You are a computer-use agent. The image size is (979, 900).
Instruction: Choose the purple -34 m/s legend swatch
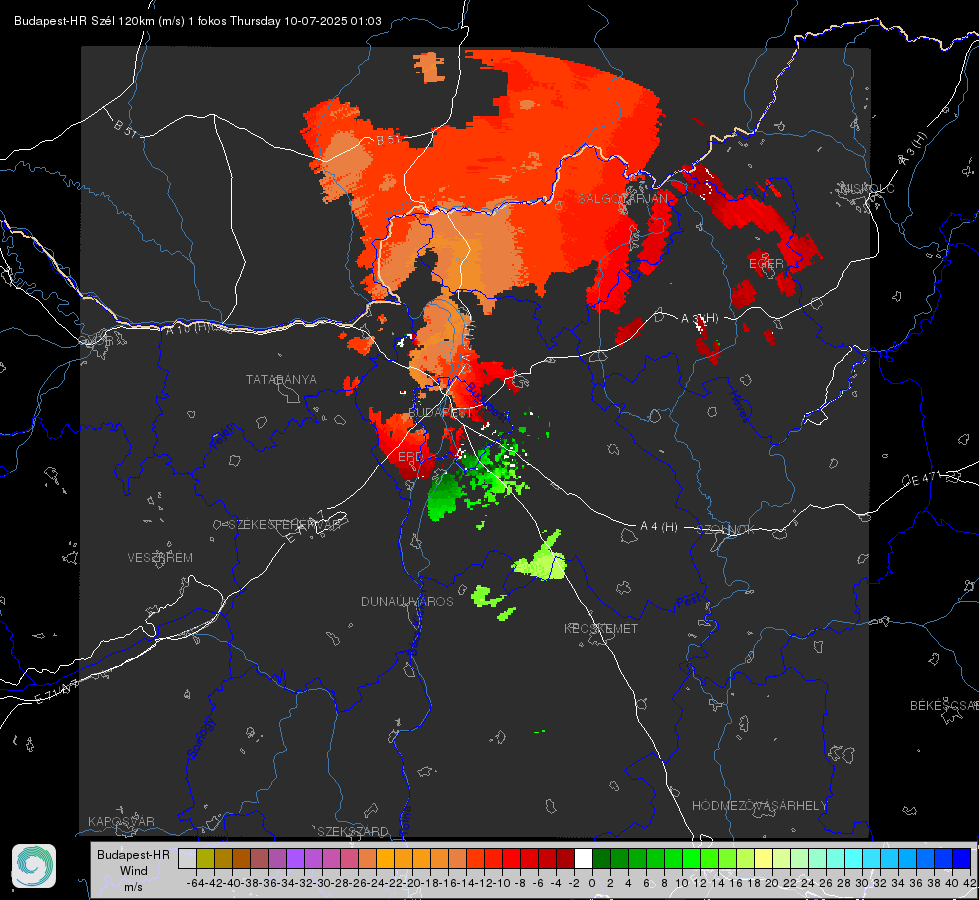295,858
